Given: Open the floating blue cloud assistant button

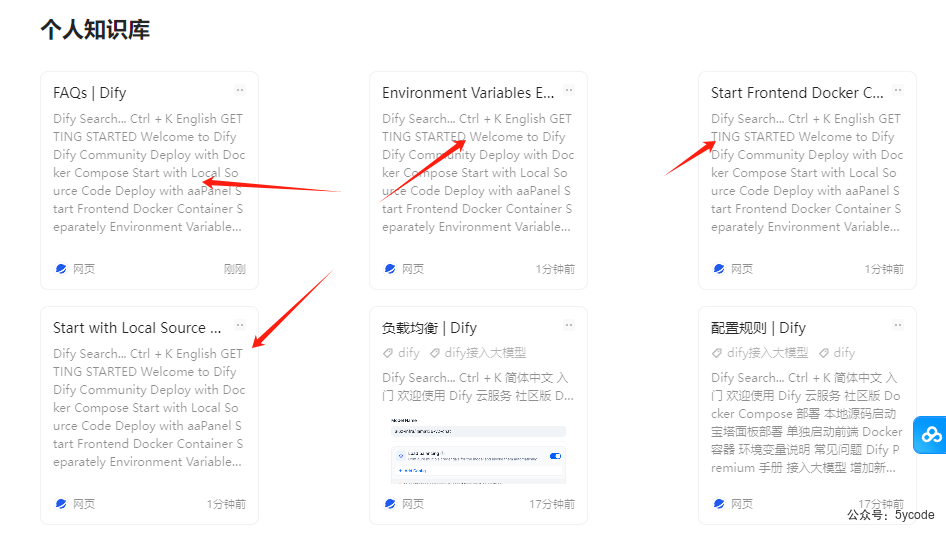Looking at the screenshot, I should point(930,435).
